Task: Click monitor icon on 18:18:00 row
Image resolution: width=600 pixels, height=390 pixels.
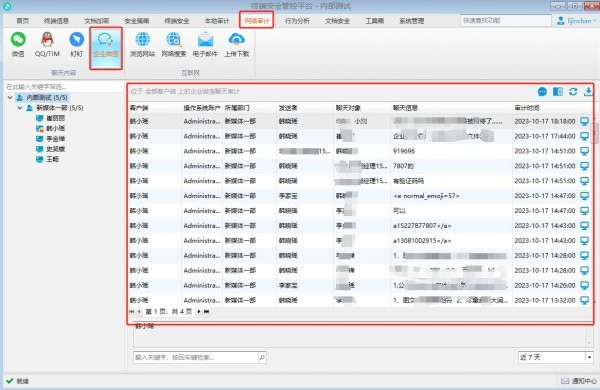Action: click(x=584, y=121)
